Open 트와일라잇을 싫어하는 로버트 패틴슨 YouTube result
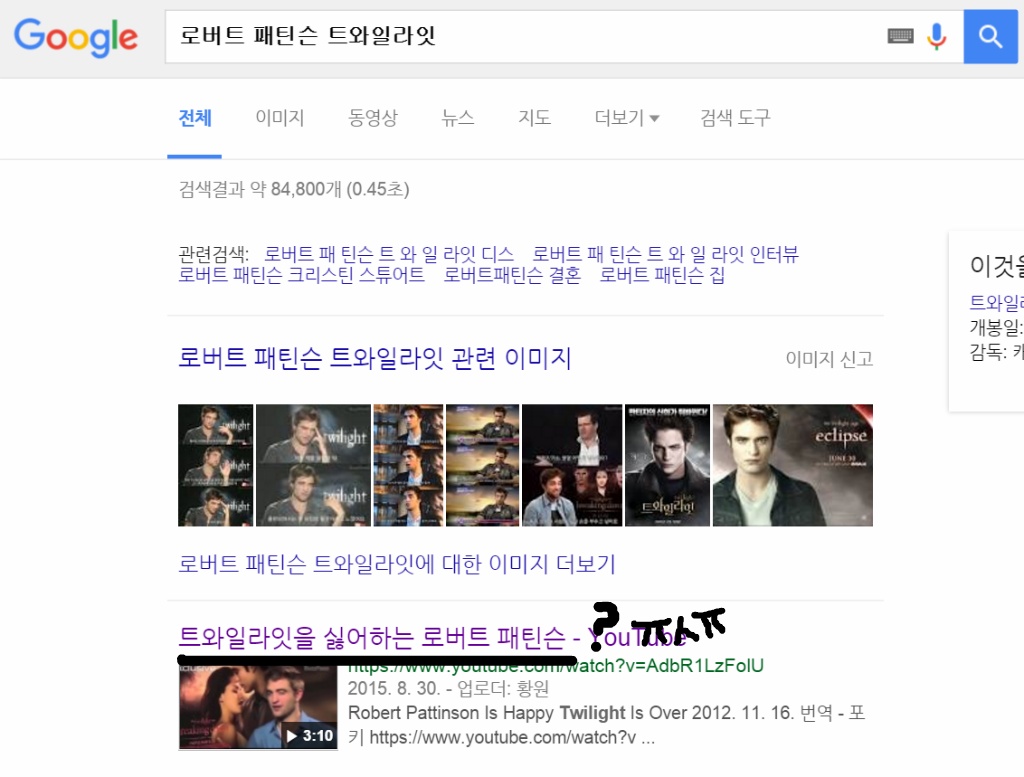The width and height of the screenshot is (1024, 777). [431, 638]
